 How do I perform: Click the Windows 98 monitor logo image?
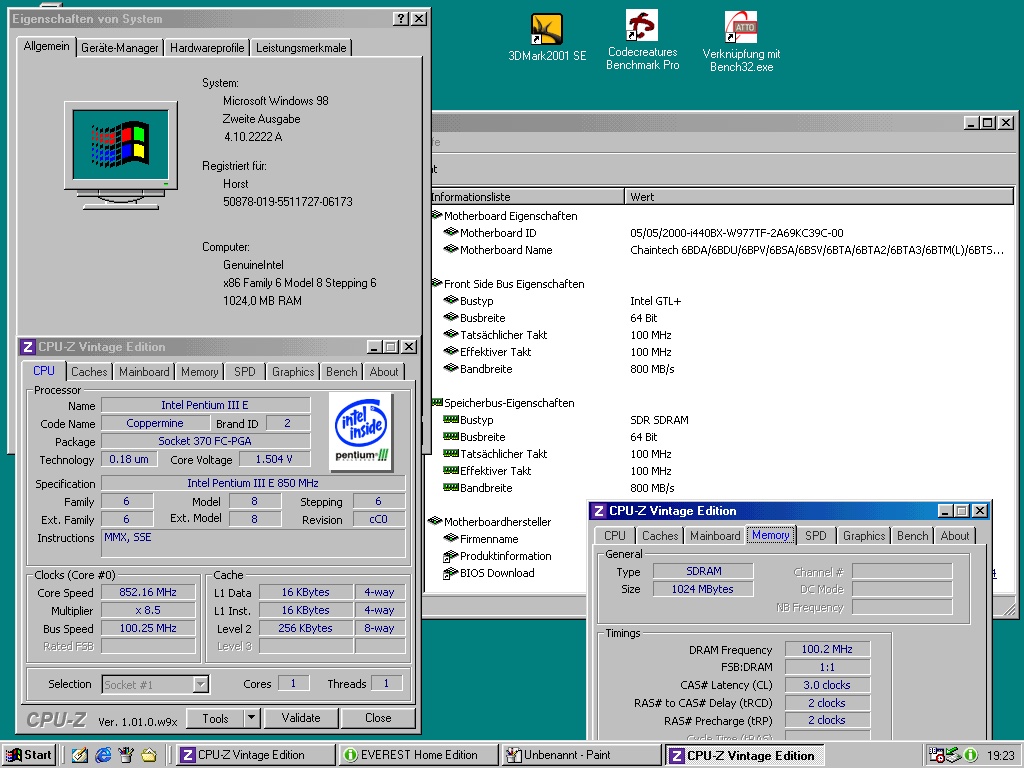click(x=119, y=146)
